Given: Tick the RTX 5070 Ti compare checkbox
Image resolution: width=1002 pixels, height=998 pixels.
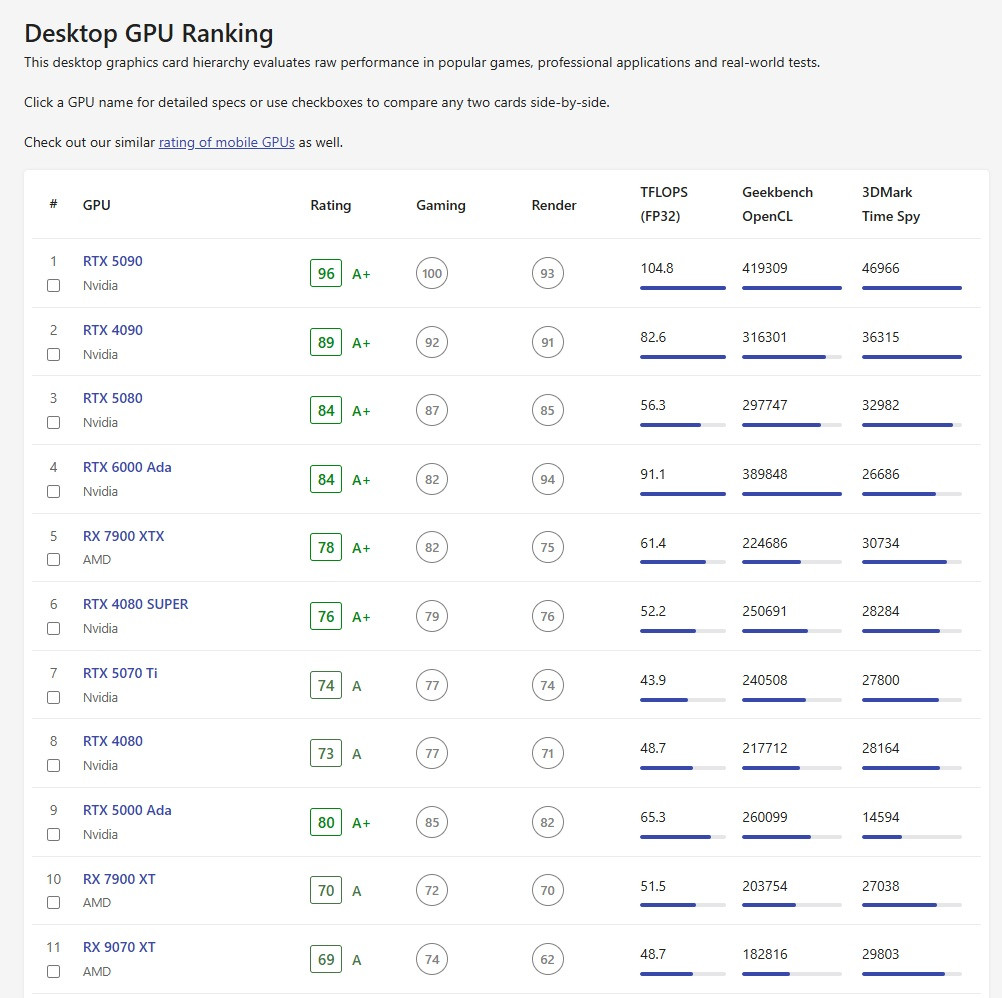Looking at the screenshot, I should point(54,698).
